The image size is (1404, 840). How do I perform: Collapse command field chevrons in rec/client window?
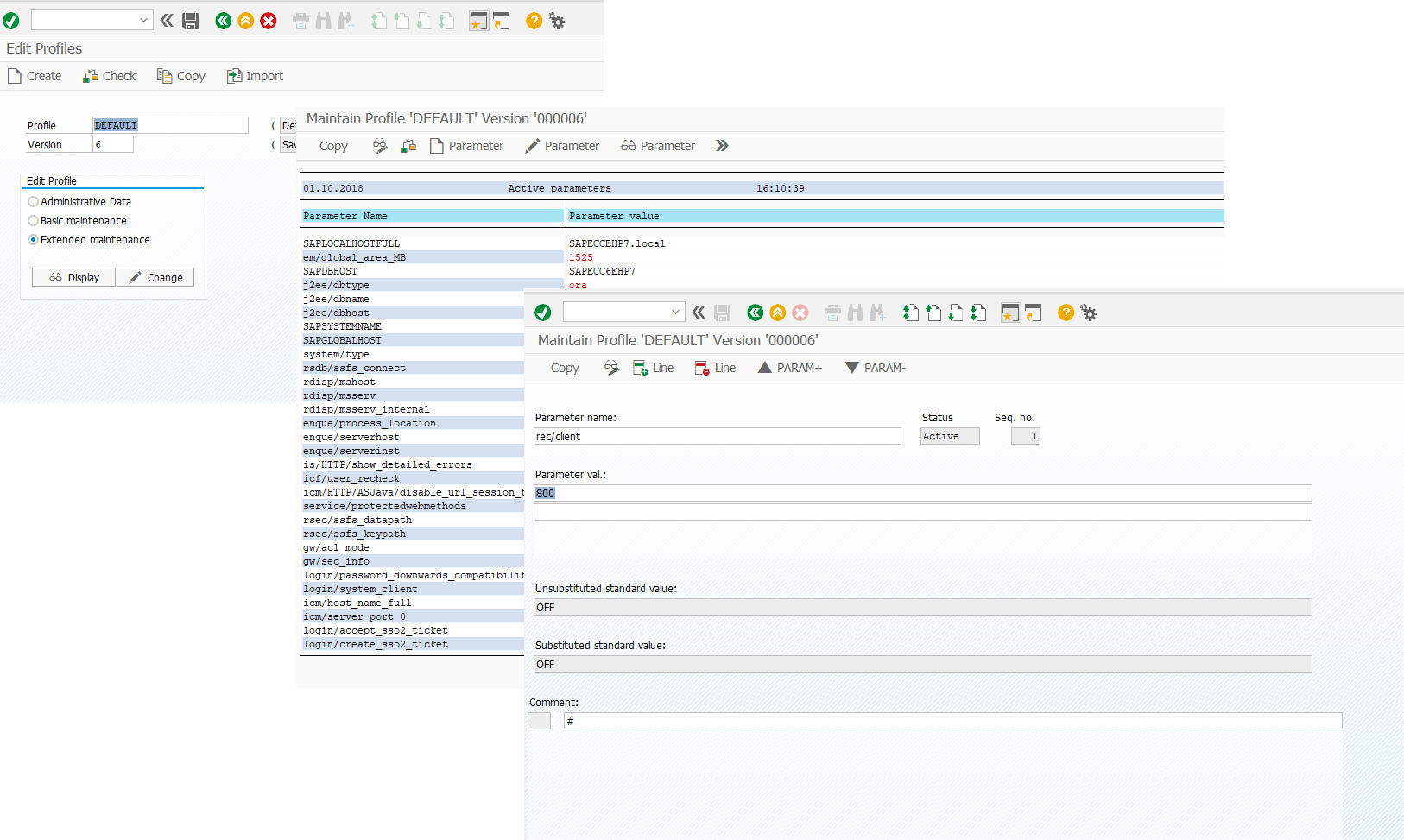click(699, 313)
